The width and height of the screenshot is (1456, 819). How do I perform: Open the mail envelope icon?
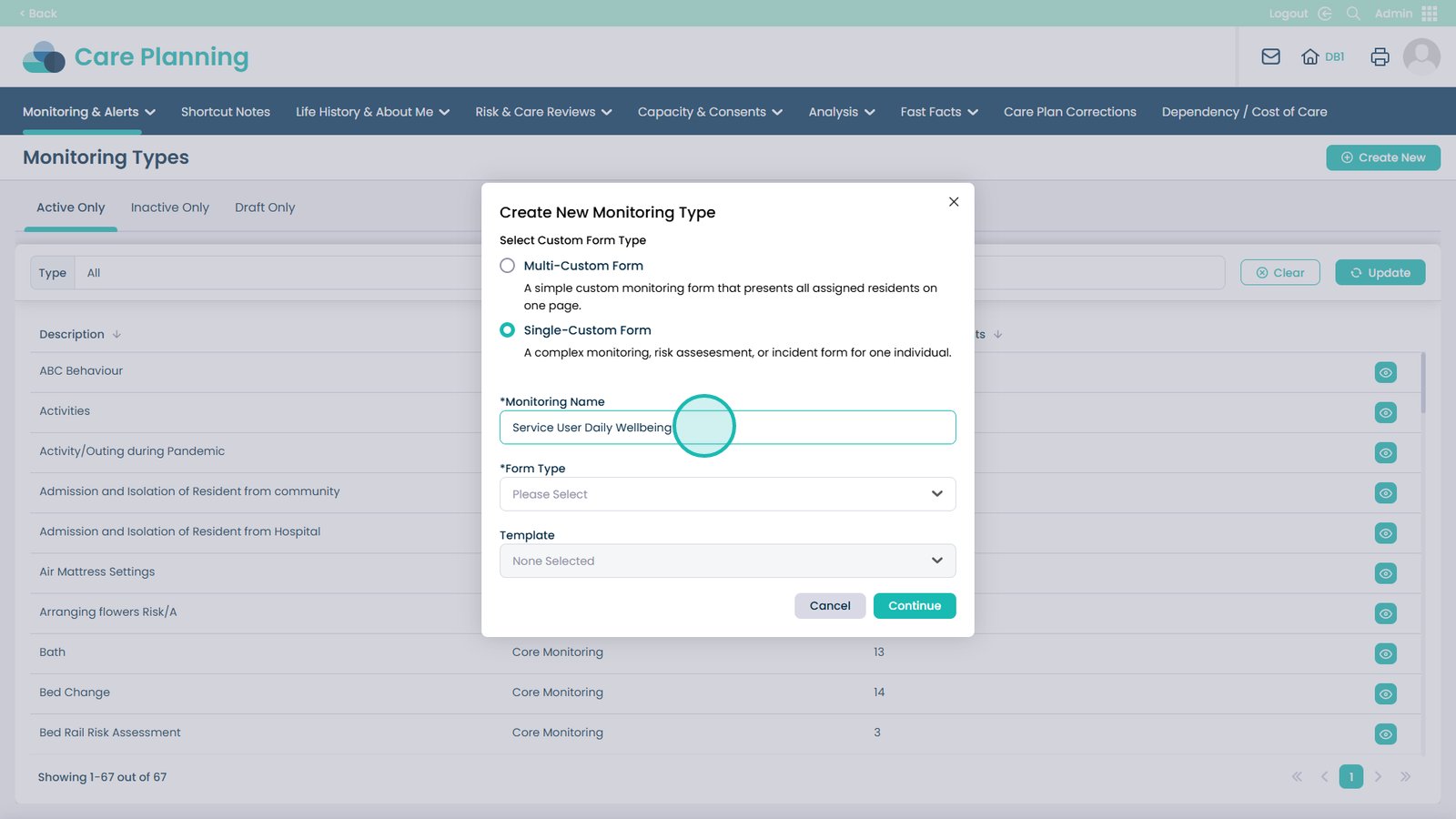click(1270, 56)
